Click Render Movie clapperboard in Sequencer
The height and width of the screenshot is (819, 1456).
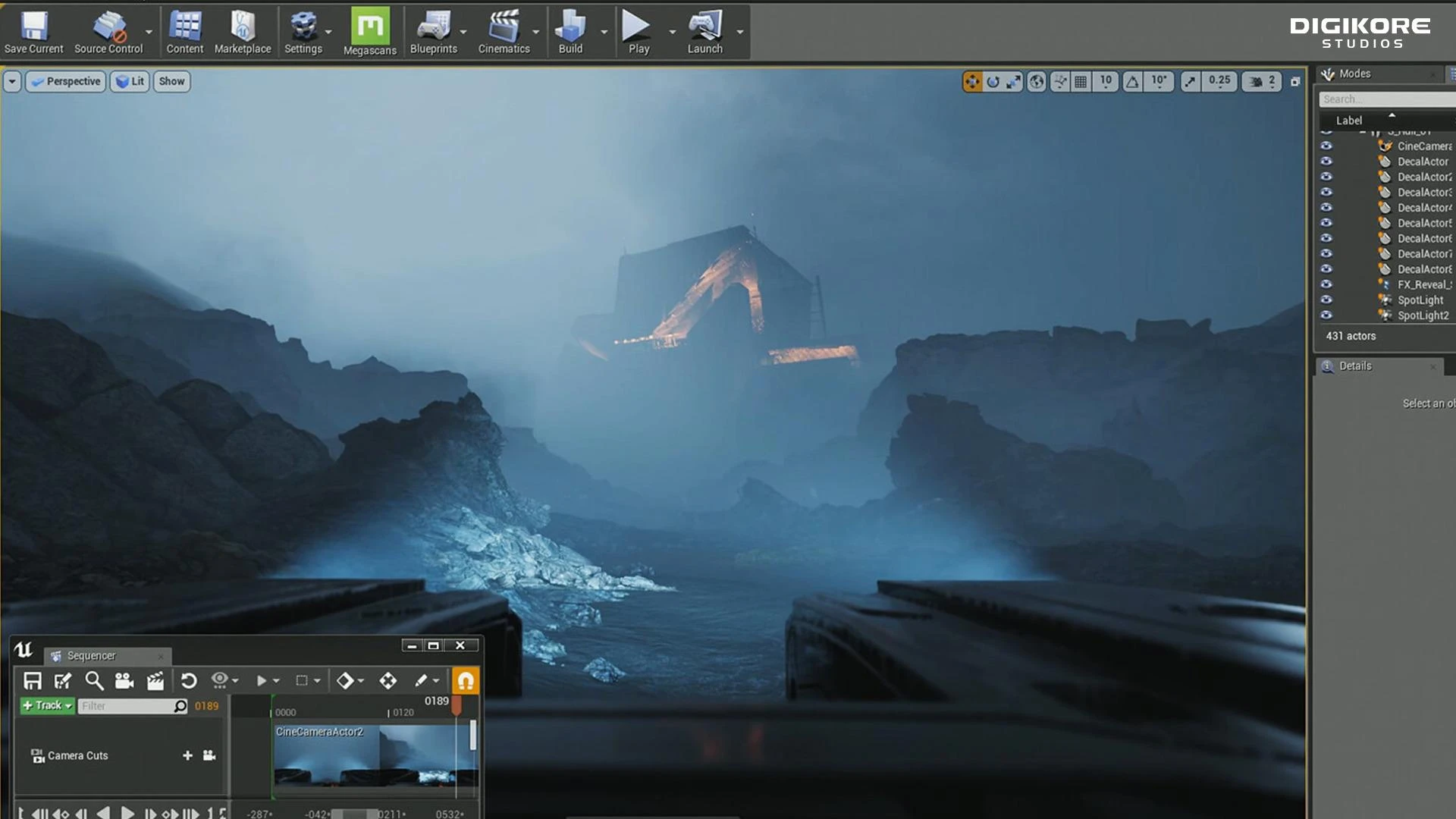click(155, 681)
